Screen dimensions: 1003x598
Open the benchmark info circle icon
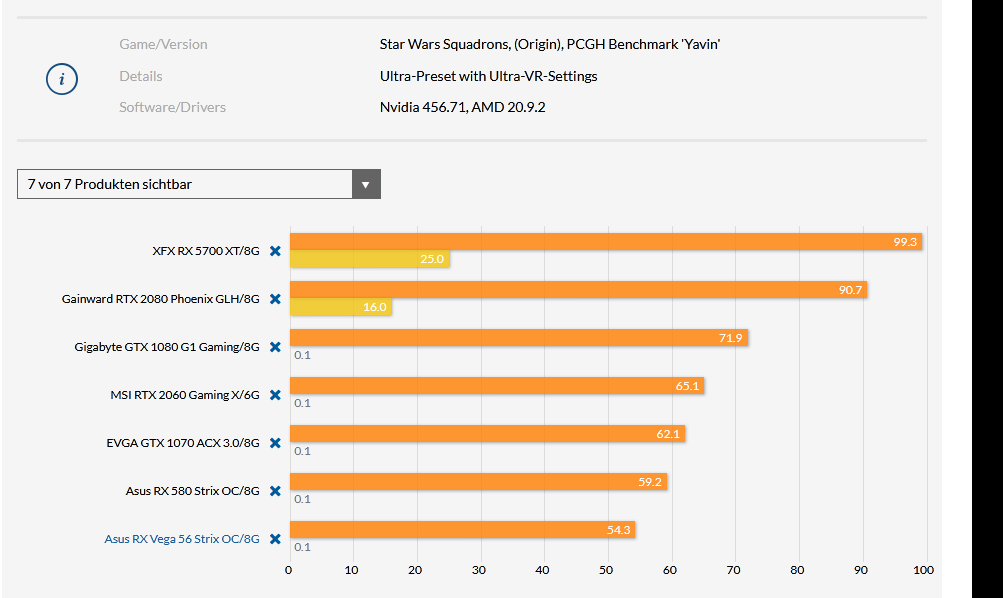(x=62, y=79)
